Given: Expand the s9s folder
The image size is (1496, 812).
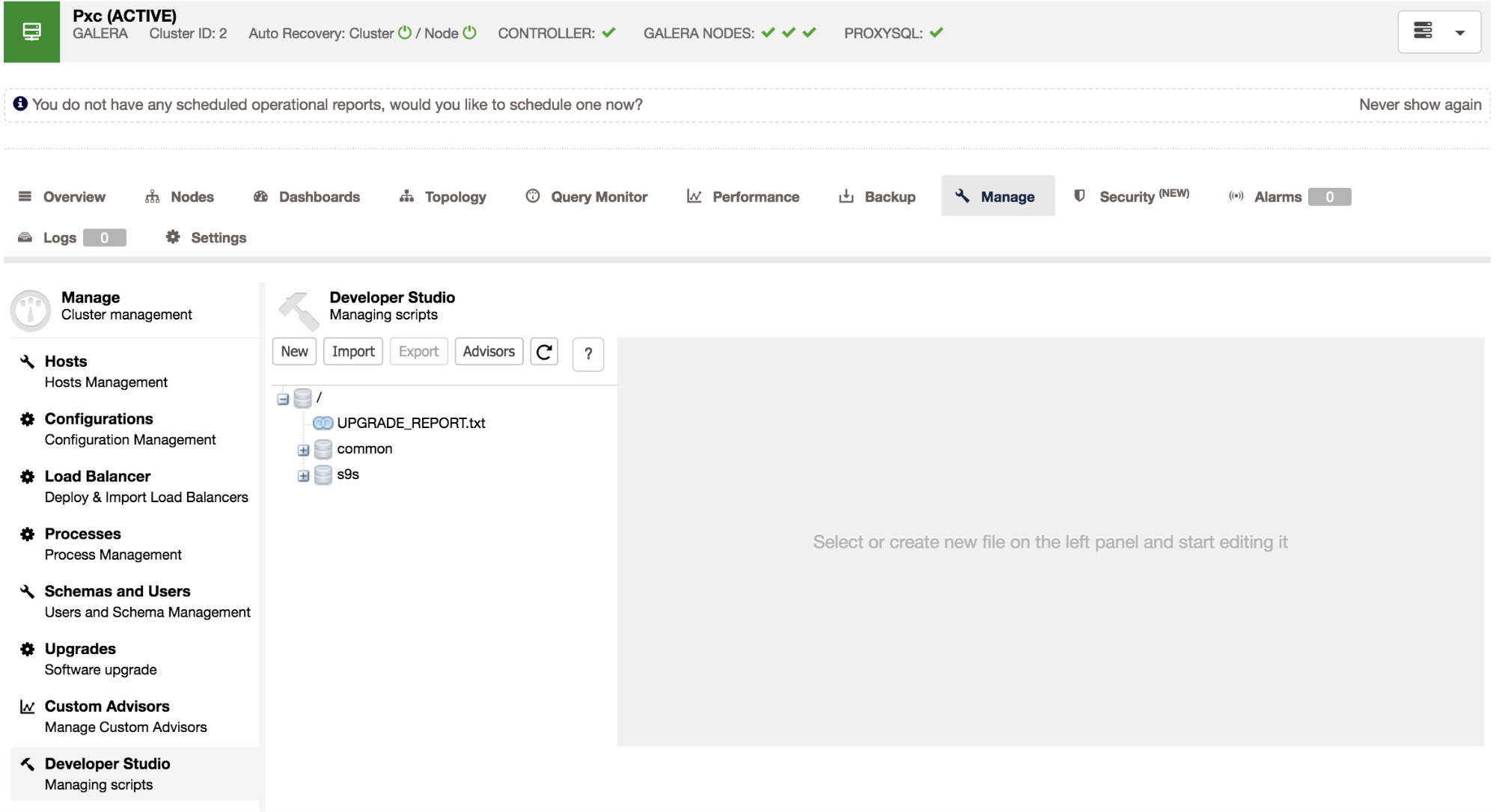Looking at the screenshot, I should coord(303,476).
